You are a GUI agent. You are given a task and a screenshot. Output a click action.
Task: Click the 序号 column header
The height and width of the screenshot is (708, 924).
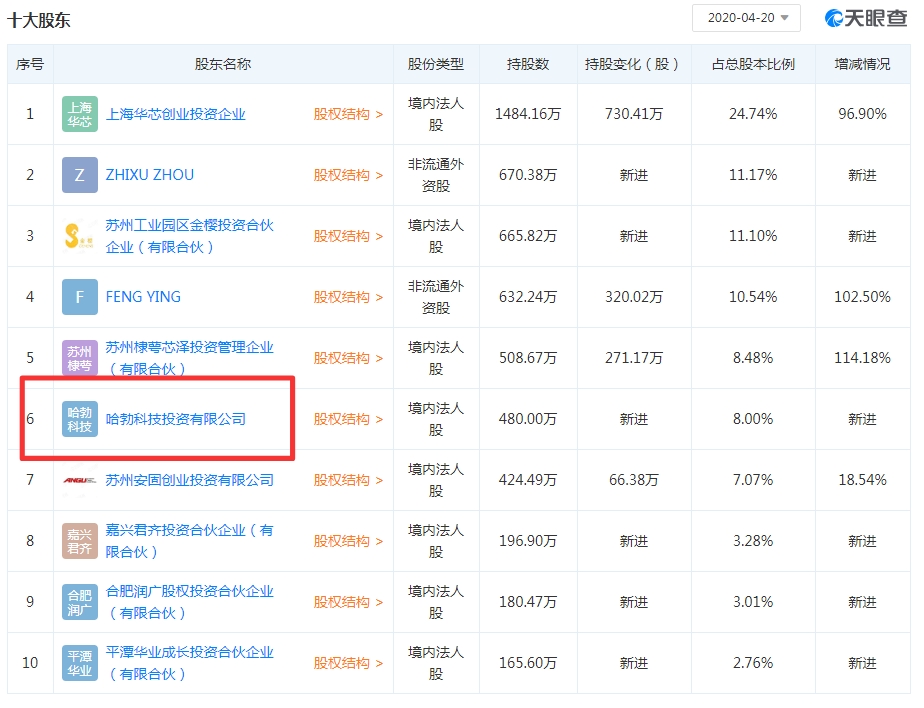click(x=30, y=64)
